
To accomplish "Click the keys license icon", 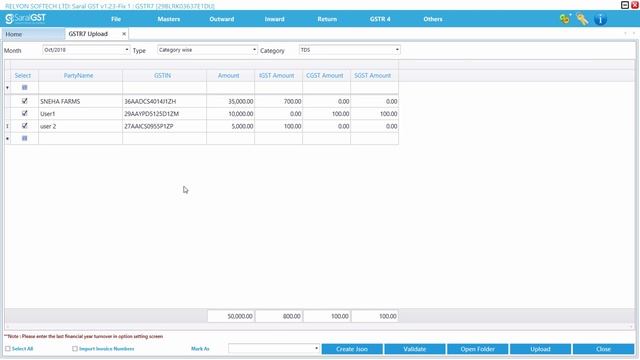I will tap(582, 19).
